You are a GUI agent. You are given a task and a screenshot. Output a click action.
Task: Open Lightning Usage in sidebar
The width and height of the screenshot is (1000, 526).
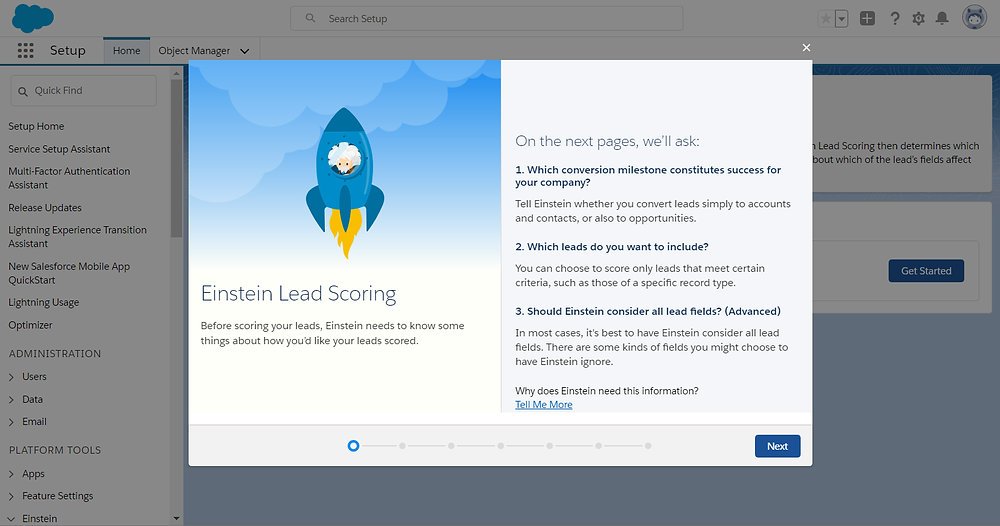[43, 302]
